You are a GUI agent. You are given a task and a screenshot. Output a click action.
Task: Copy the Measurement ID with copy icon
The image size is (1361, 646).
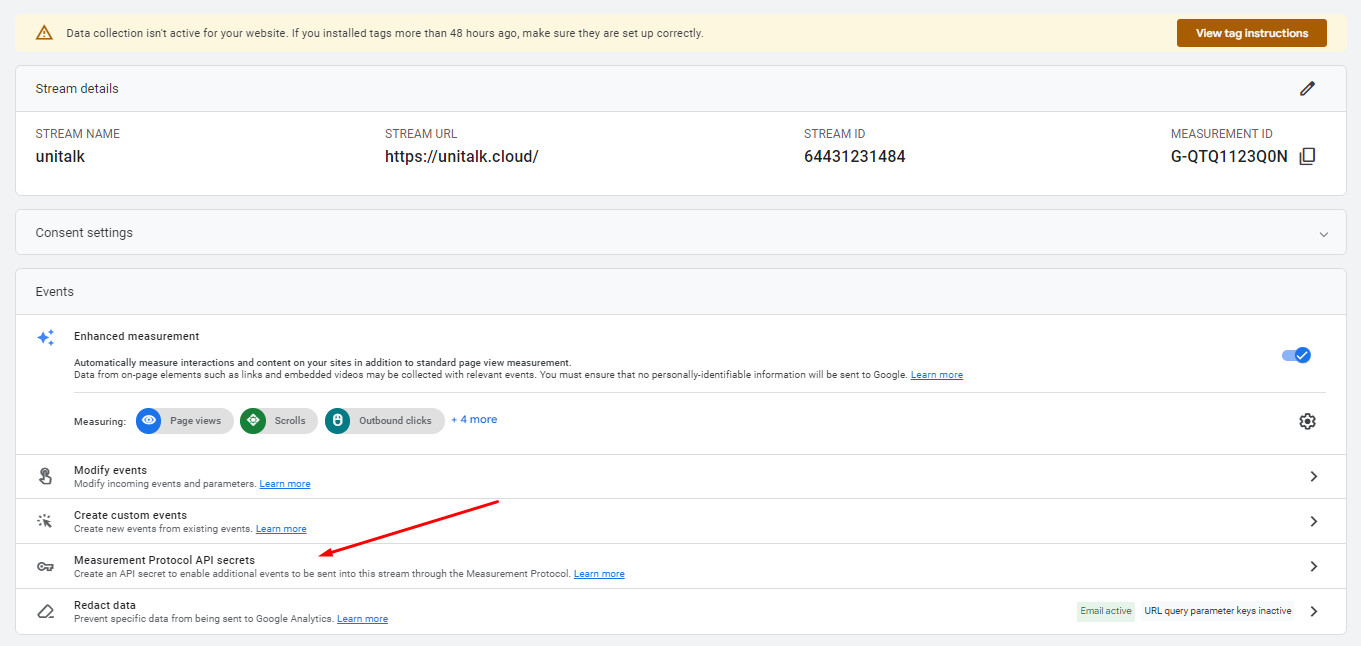(1307, 156)
